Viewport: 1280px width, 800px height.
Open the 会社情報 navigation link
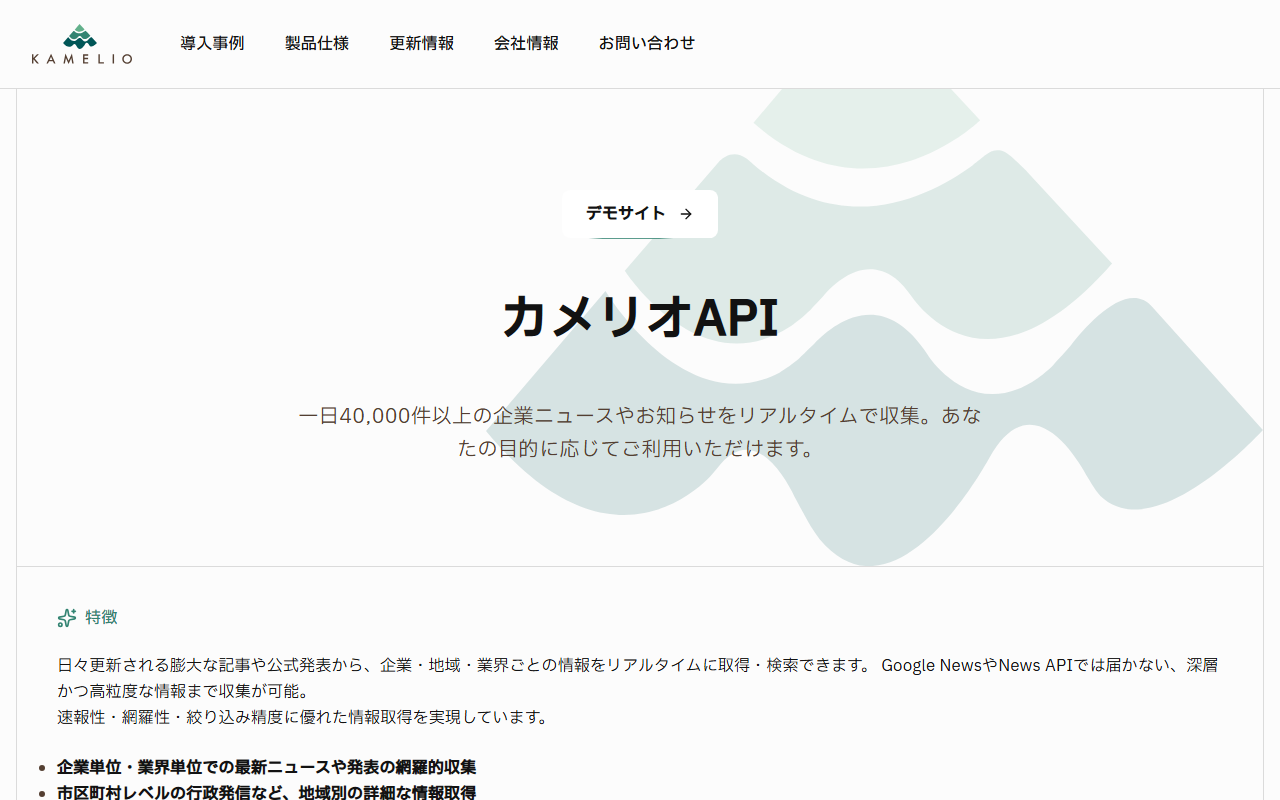[526, 43]
